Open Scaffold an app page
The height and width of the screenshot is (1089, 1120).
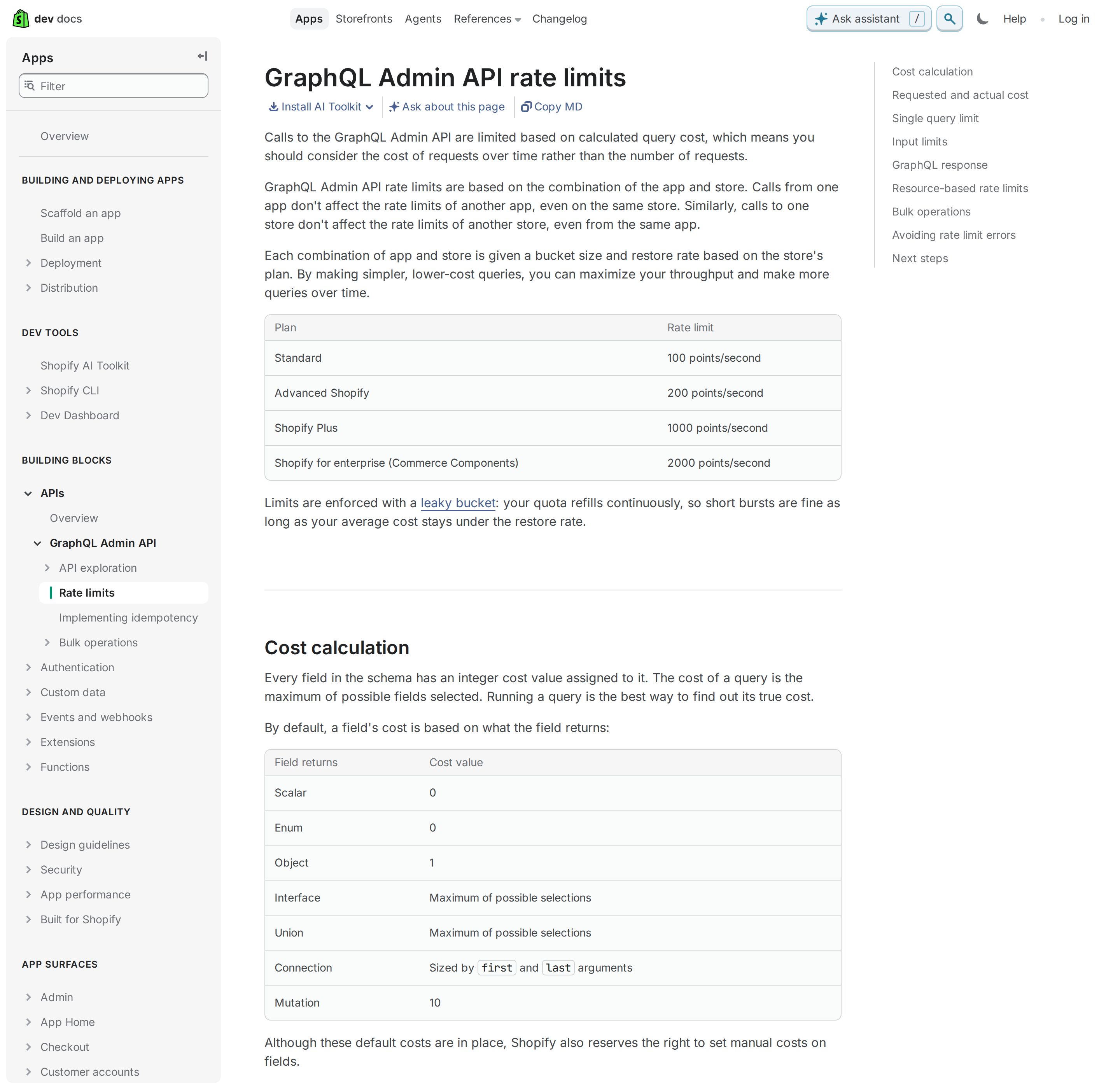(80, 214)
